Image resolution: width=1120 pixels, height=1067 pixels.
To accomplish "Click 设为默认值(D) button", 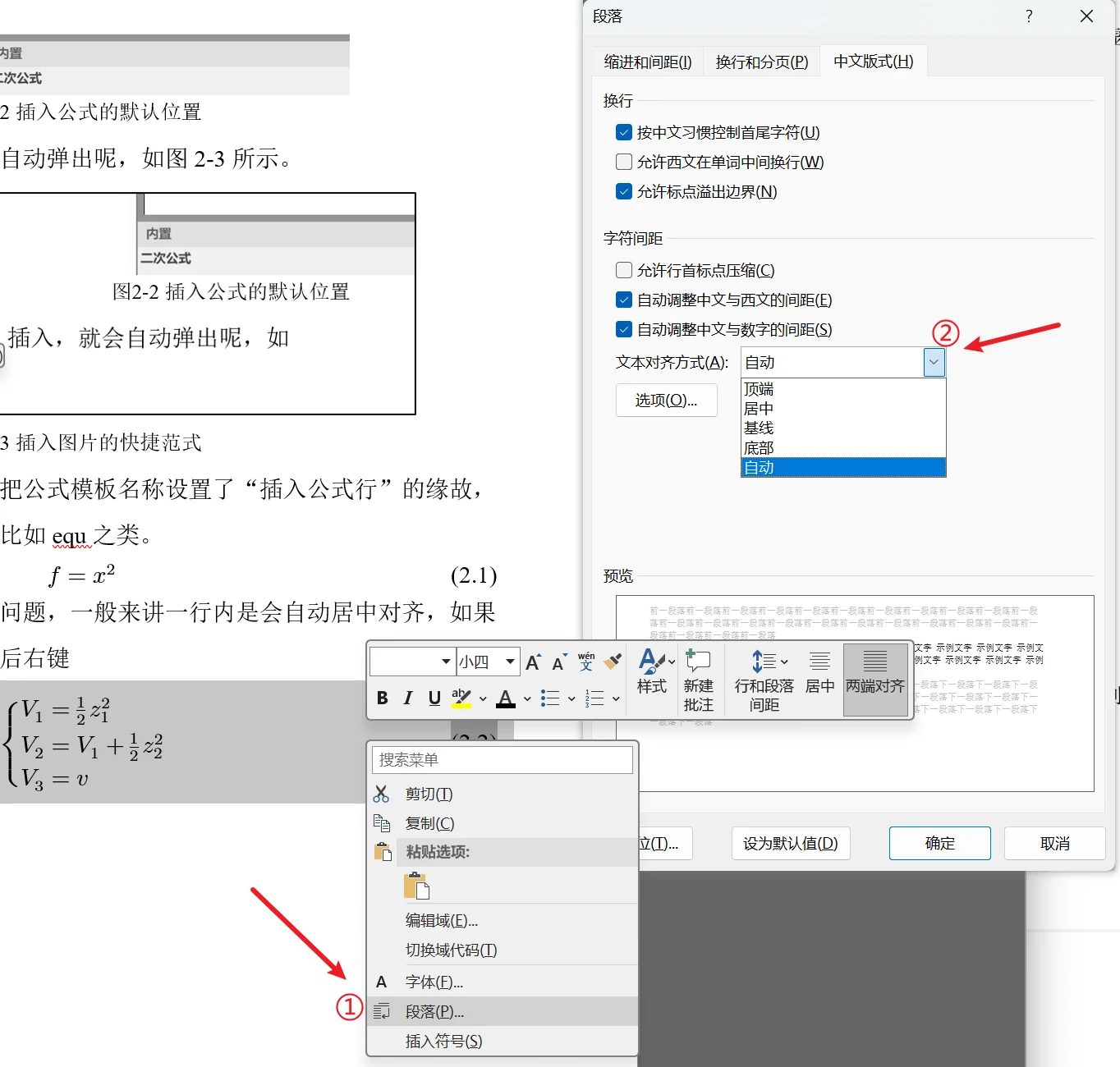I will click(x=790, y=843).
